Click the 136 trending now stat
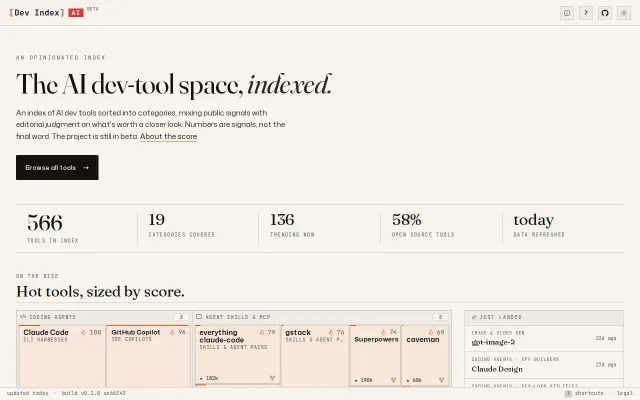Image resolution: width=640 pixels, height=400 pixels. click(292, 225)
